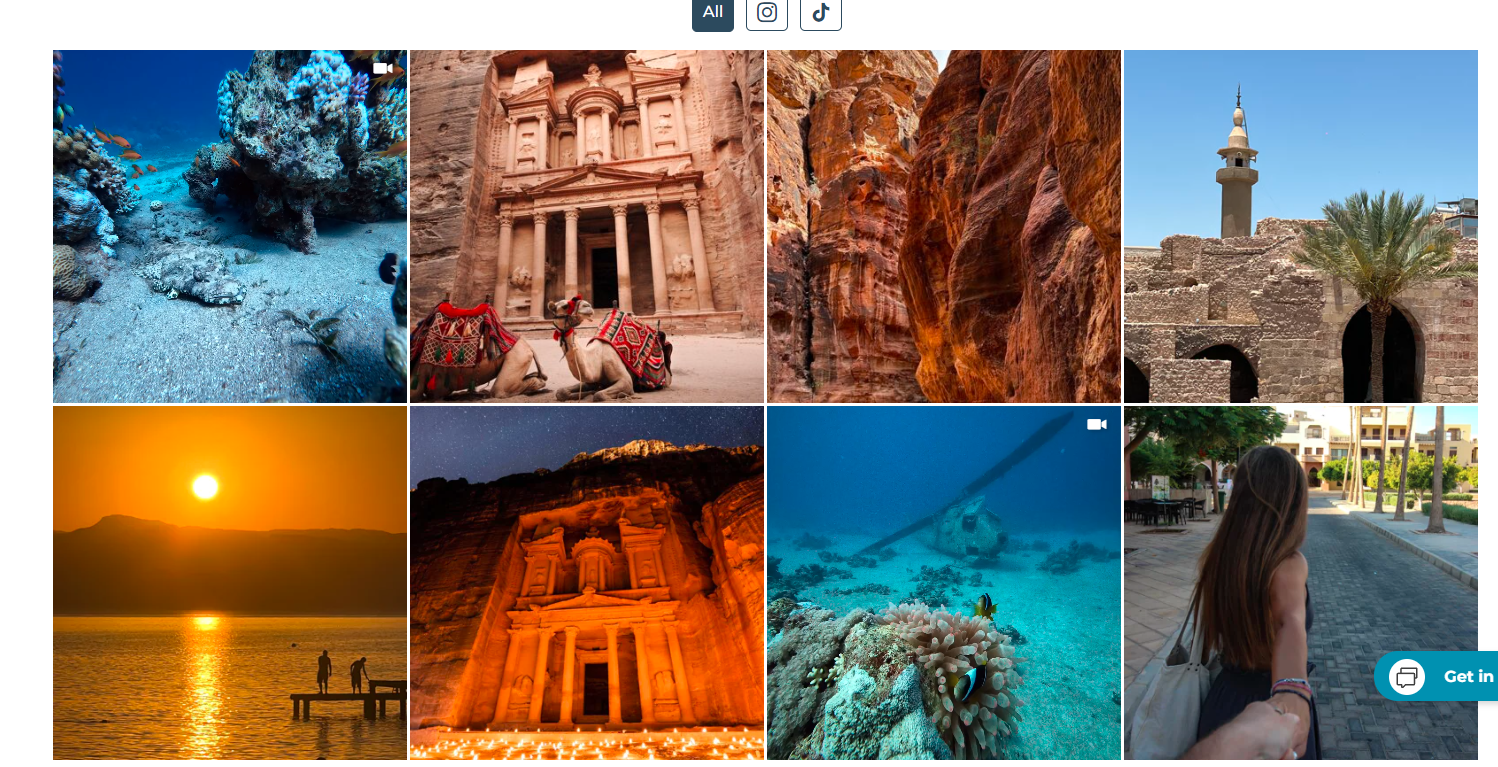
Task: Open the underwater coral reef video post
Action: tap(229, 225)
